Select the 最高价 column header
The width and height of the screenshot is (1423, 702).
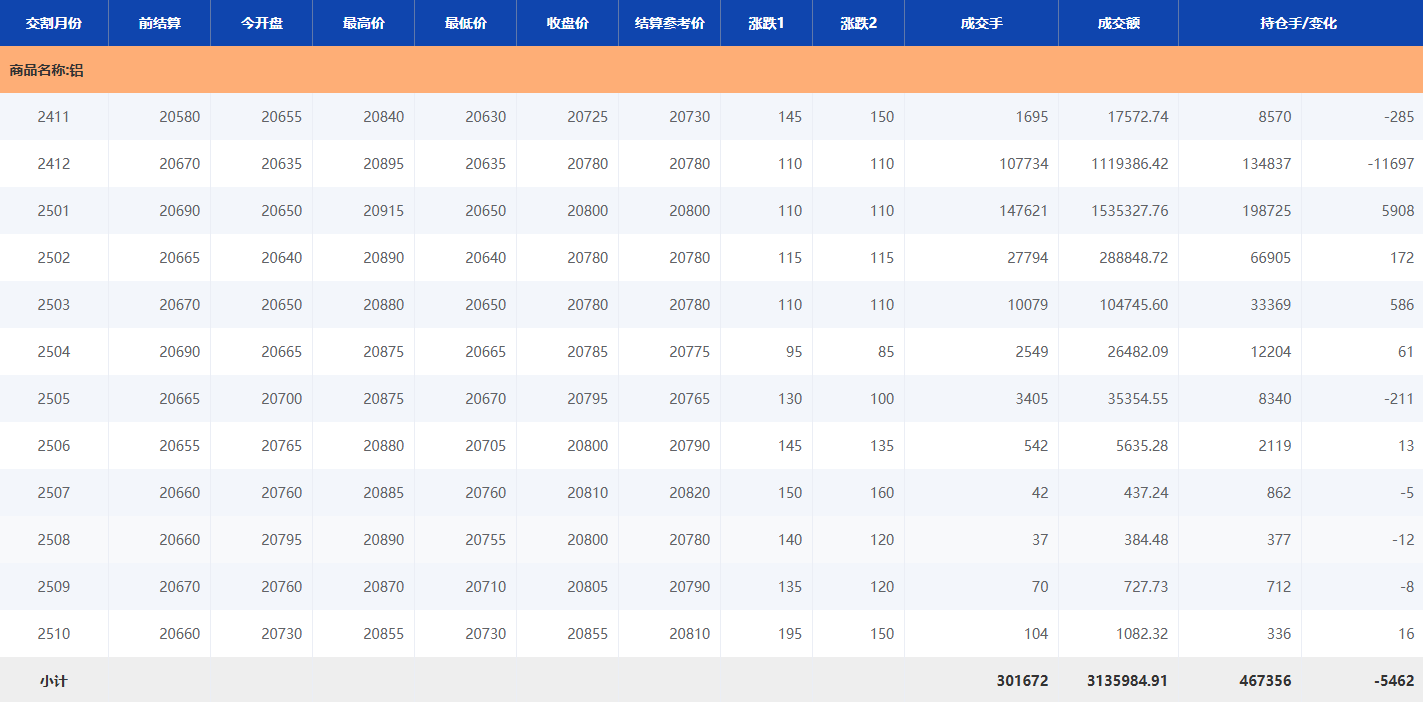coord(363,23)
